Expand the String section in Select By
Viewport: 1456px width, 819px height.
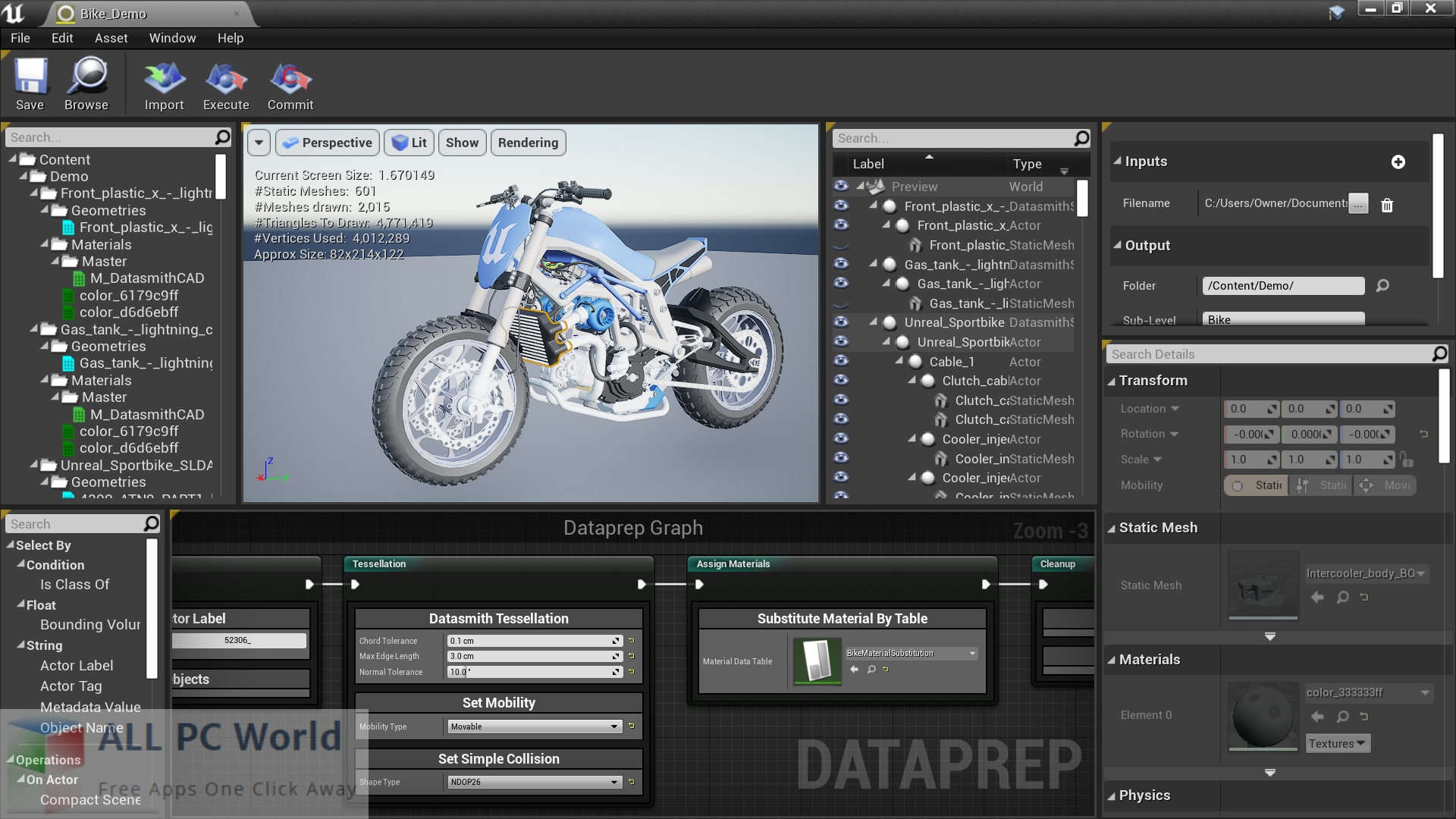coord(21,644)
